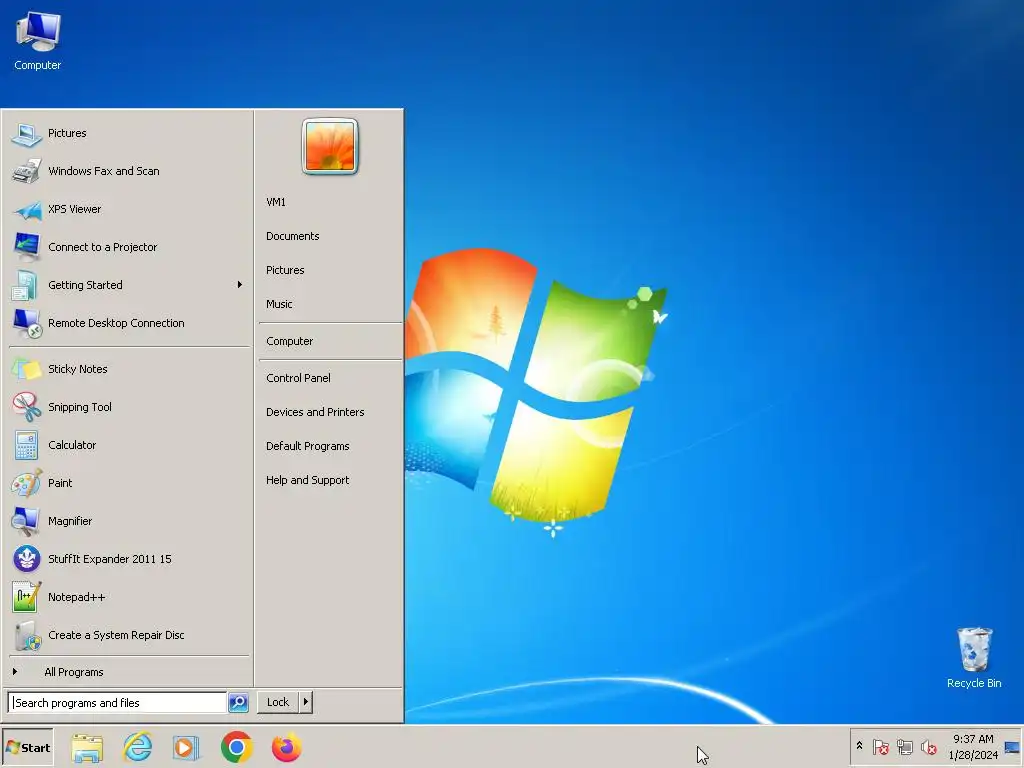This screenshot has width=1024, height=768.
Task: Open Default Programs
Action: pos(308,446)
